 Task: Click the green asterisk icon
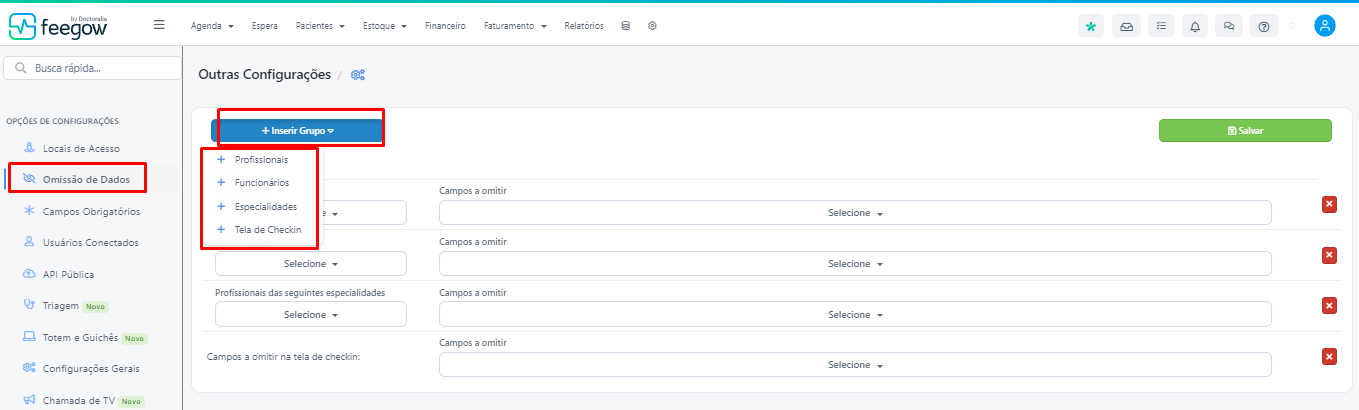click(1092, 27)
